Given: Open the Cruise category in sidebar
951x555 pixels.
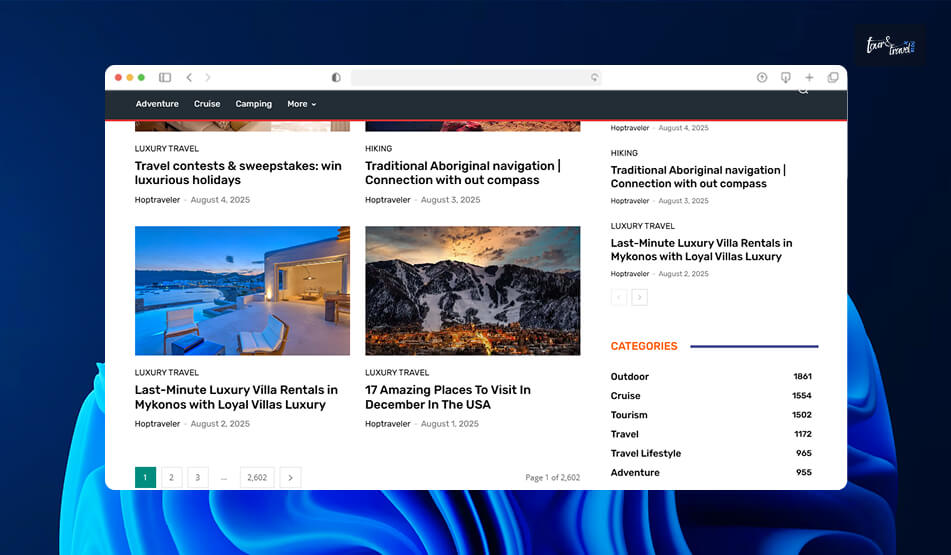Looking at the screenshot, I should (x=625, y=395).
